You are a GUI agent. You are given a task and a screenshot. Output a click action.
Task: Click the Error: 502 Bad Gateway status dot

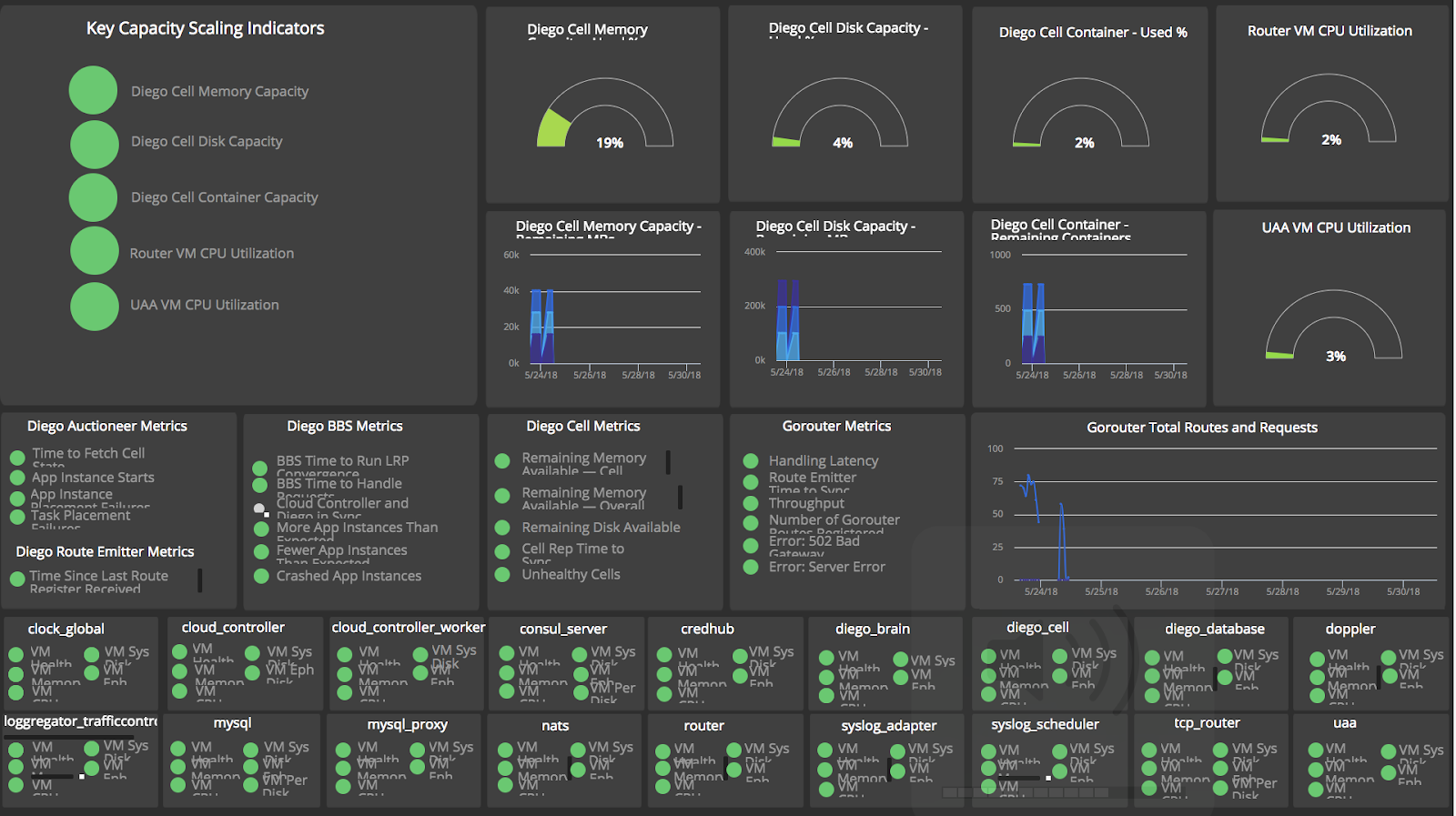(x=751, y=546)
